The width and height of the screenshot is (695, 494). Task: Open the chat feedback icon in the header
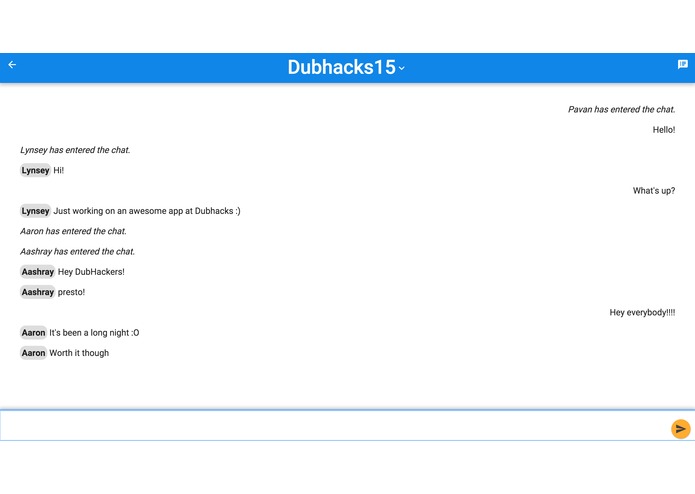tap(683, 65)
